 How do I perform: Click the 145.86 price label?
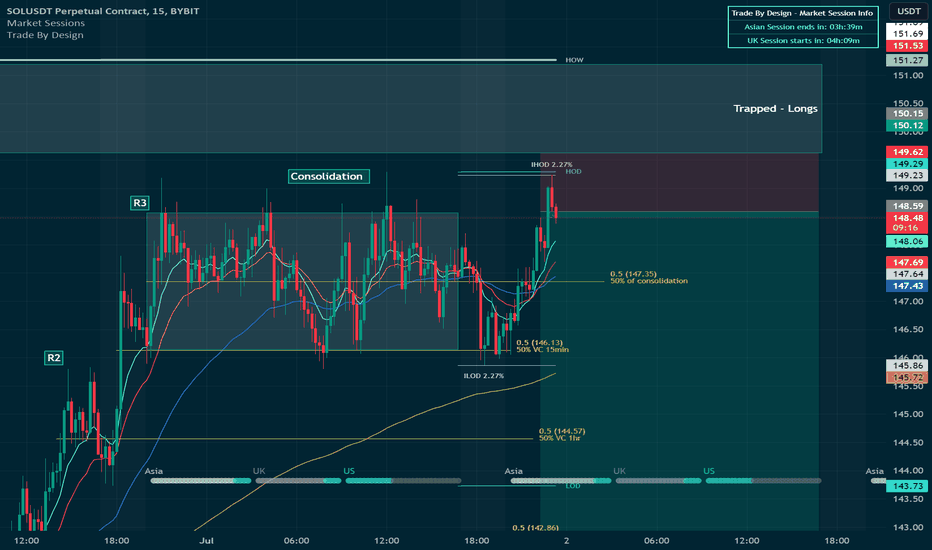908,365
